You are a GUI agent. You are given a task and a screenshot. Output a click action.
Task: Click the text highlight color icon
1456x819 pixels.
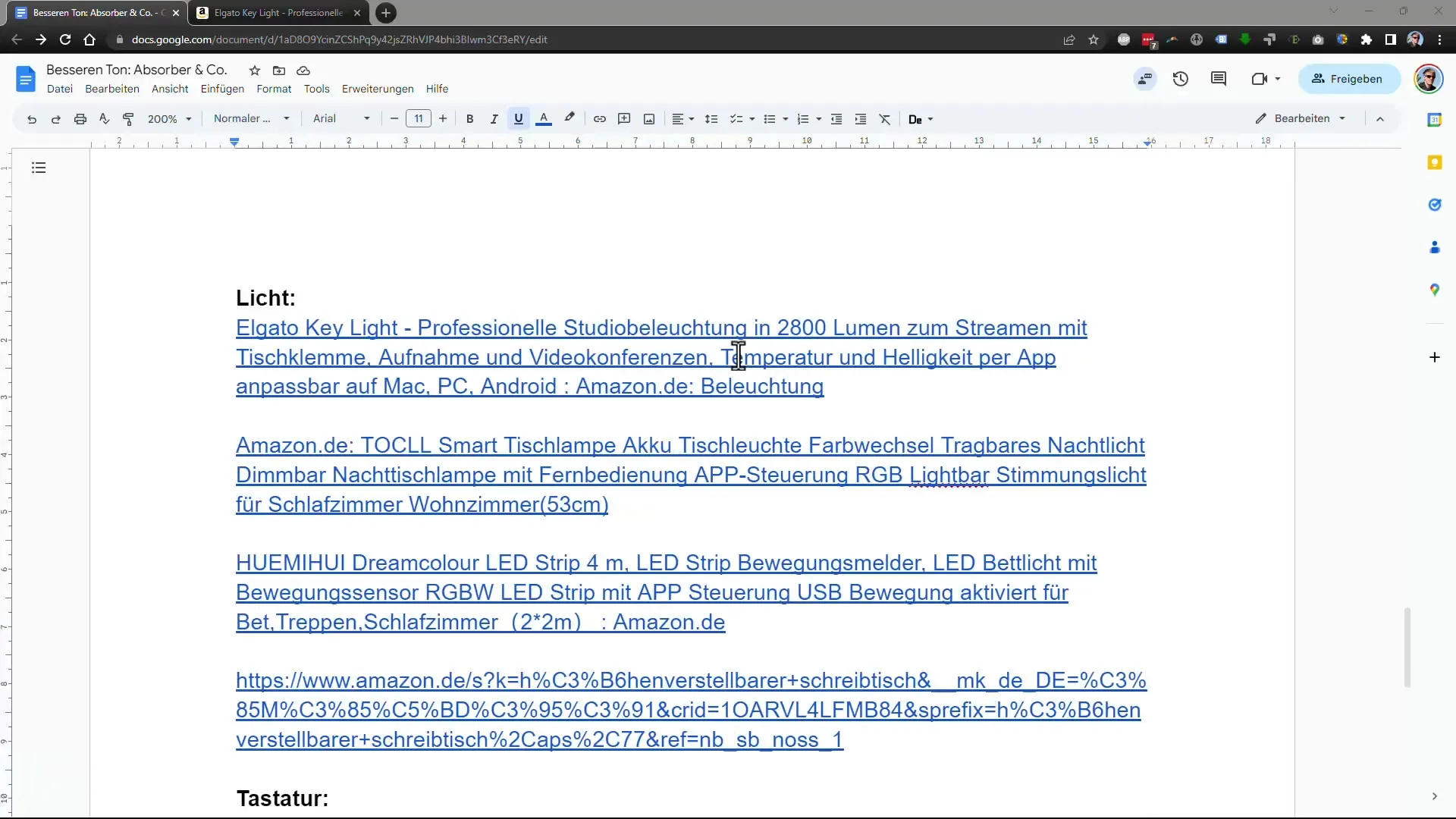[569, 118]
